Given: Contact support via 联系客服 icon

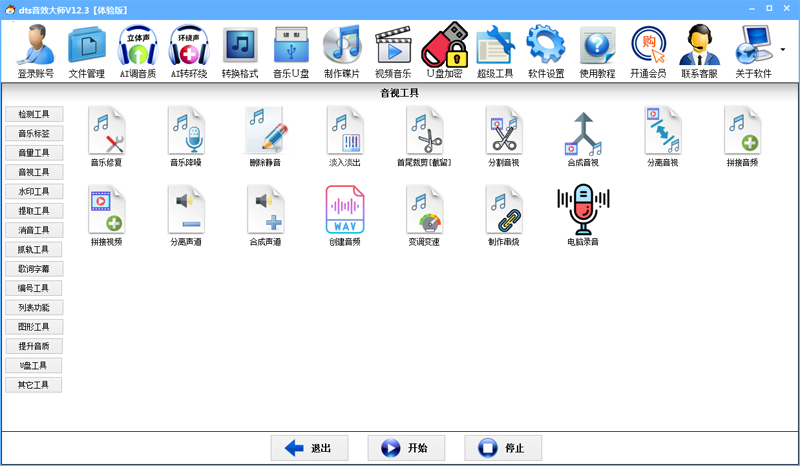Looking at the screenshot, I should [699, 52].
